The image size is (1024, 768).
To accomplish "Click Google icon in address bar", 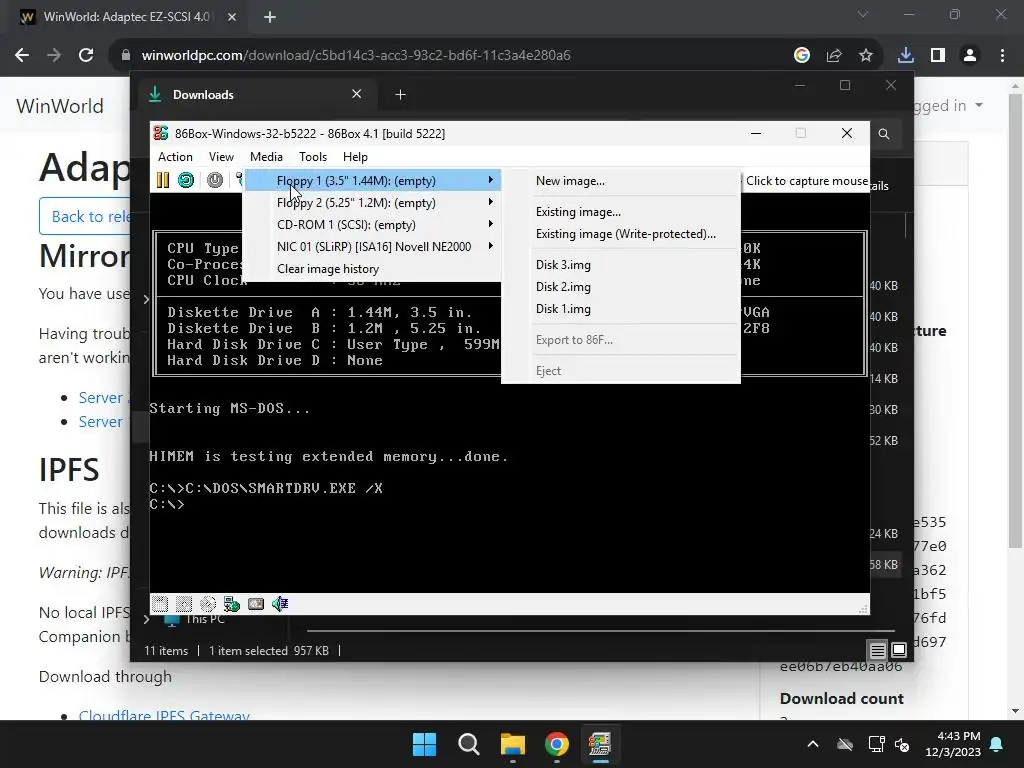I will click(802, 56).
